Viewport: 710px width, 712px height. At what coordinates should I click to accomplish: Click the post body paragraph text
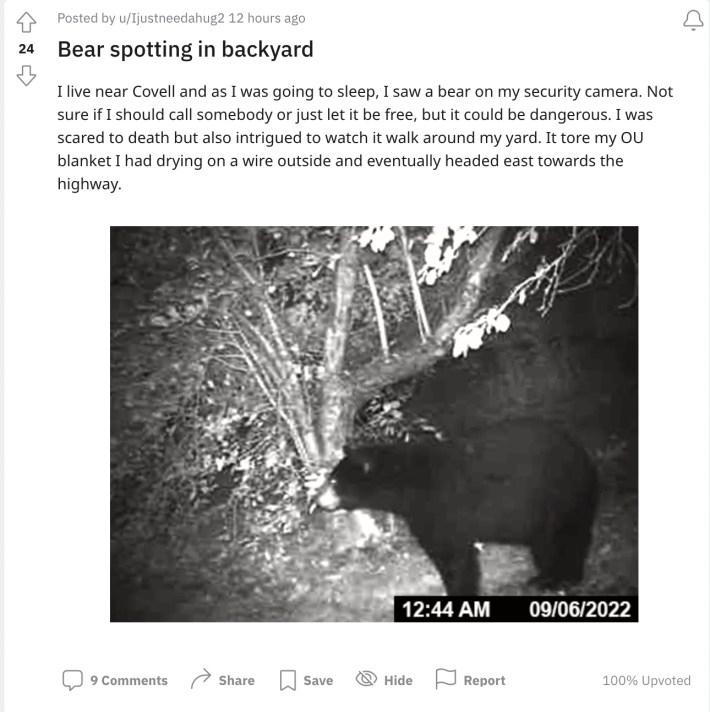coord(365,138)
